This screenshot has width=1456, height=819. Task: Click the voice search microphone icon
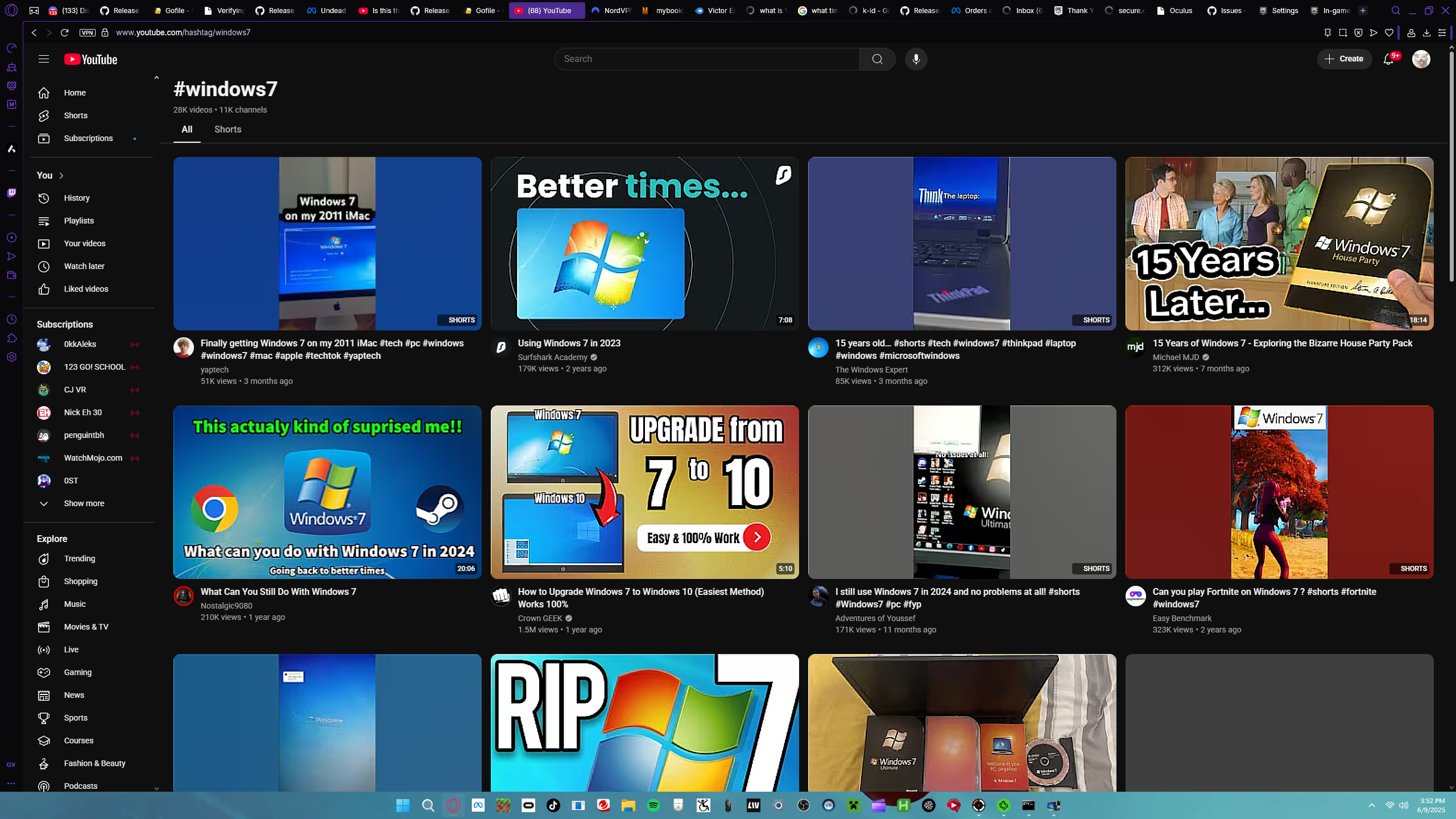pos(916,59)
